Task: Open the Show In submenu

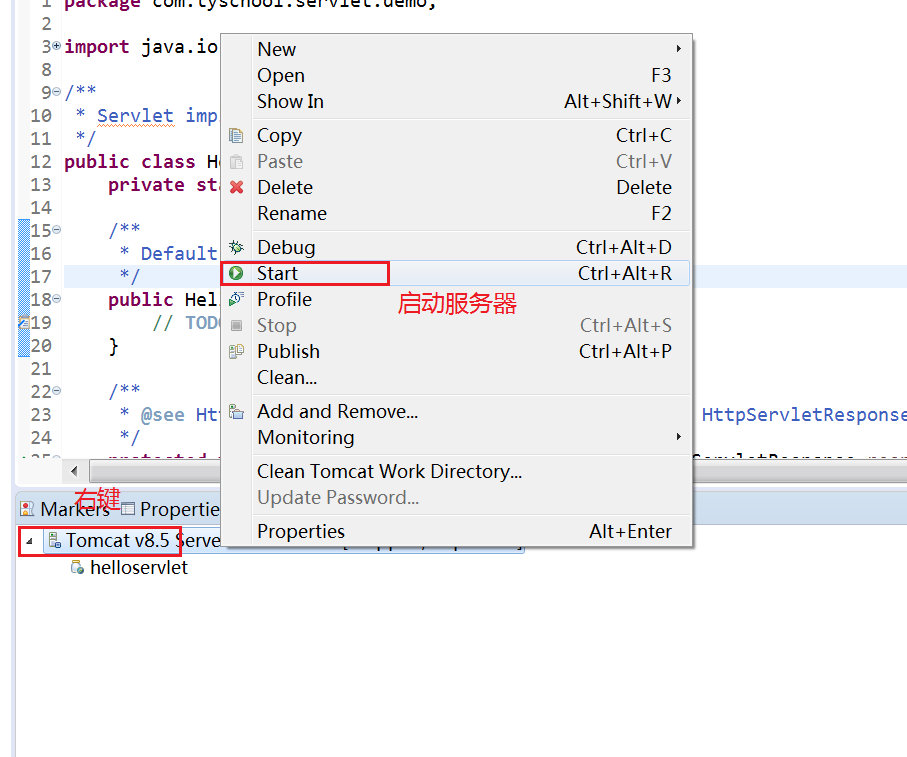Action: [680, 101]
